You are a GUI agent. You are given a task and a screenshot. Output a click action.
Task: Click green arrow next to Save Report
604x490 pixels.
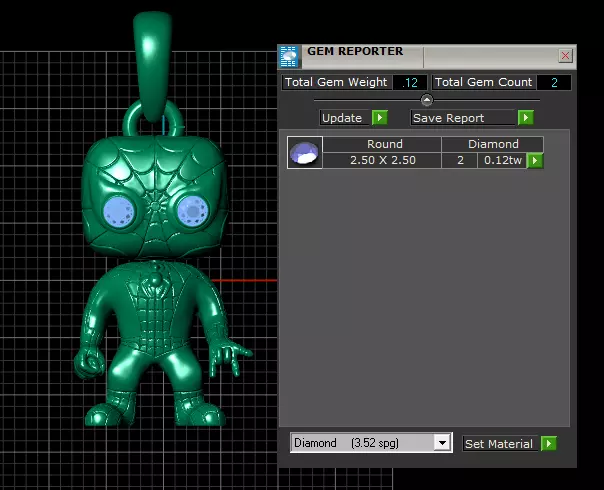(525, 117)
